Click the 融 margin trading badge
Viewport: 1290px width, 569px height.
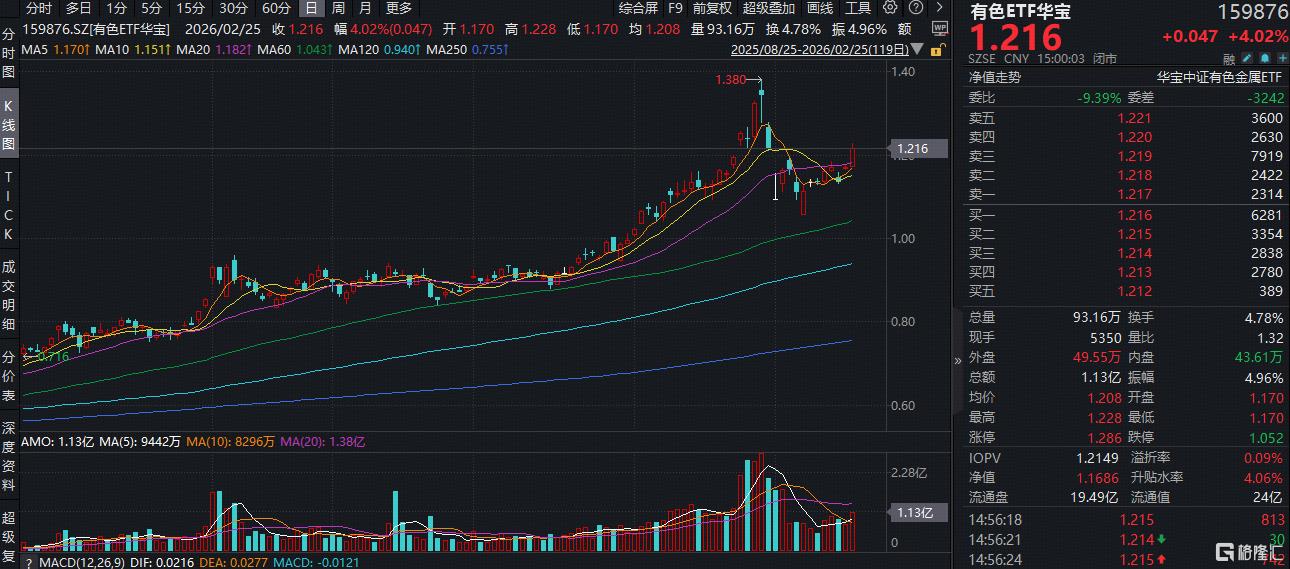[x=1229, y=59]
